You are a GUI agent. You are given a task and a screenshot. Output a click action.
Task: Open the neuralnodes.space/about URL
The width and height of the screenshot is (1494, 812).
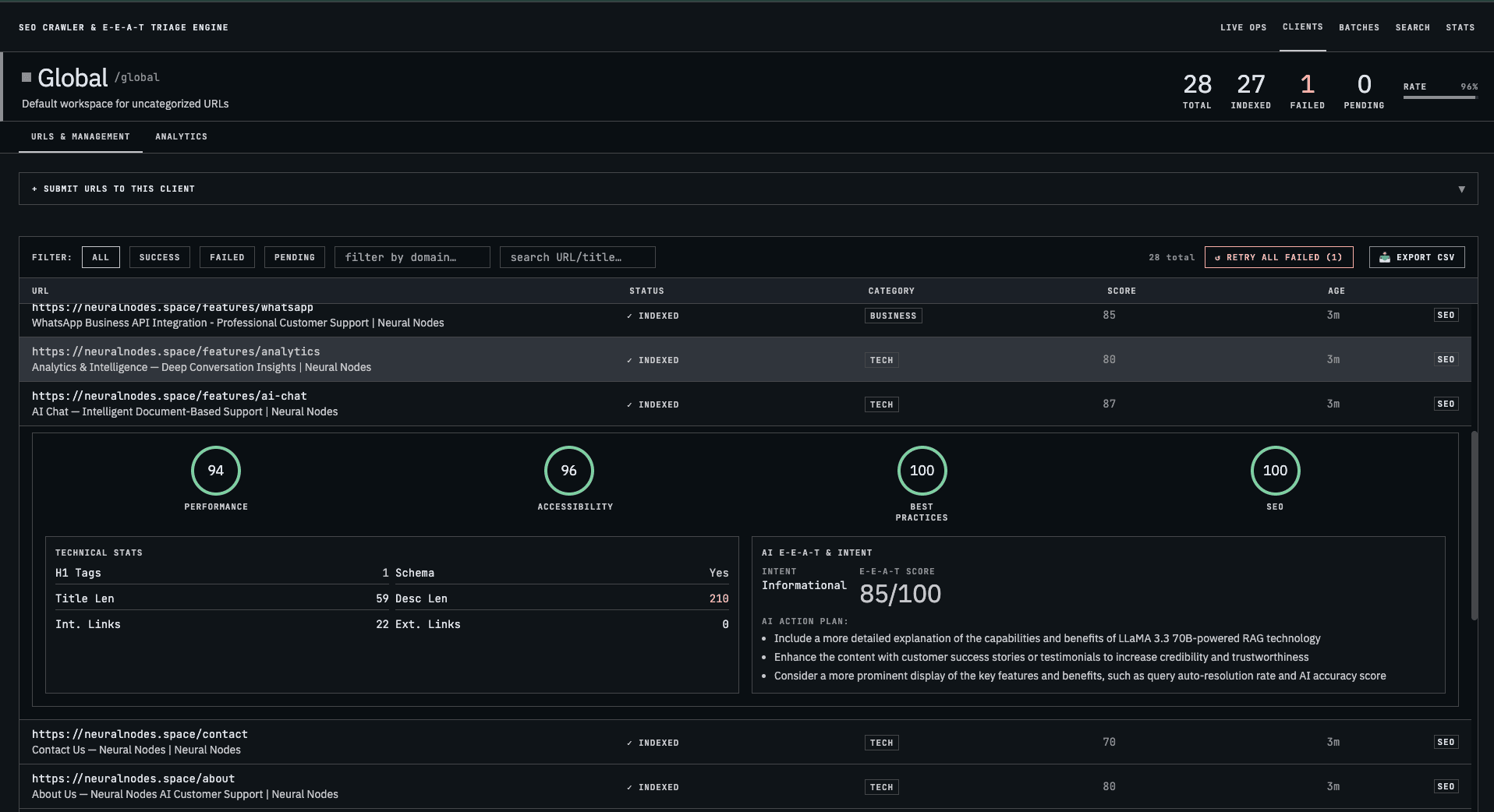(x=133, y=778)
